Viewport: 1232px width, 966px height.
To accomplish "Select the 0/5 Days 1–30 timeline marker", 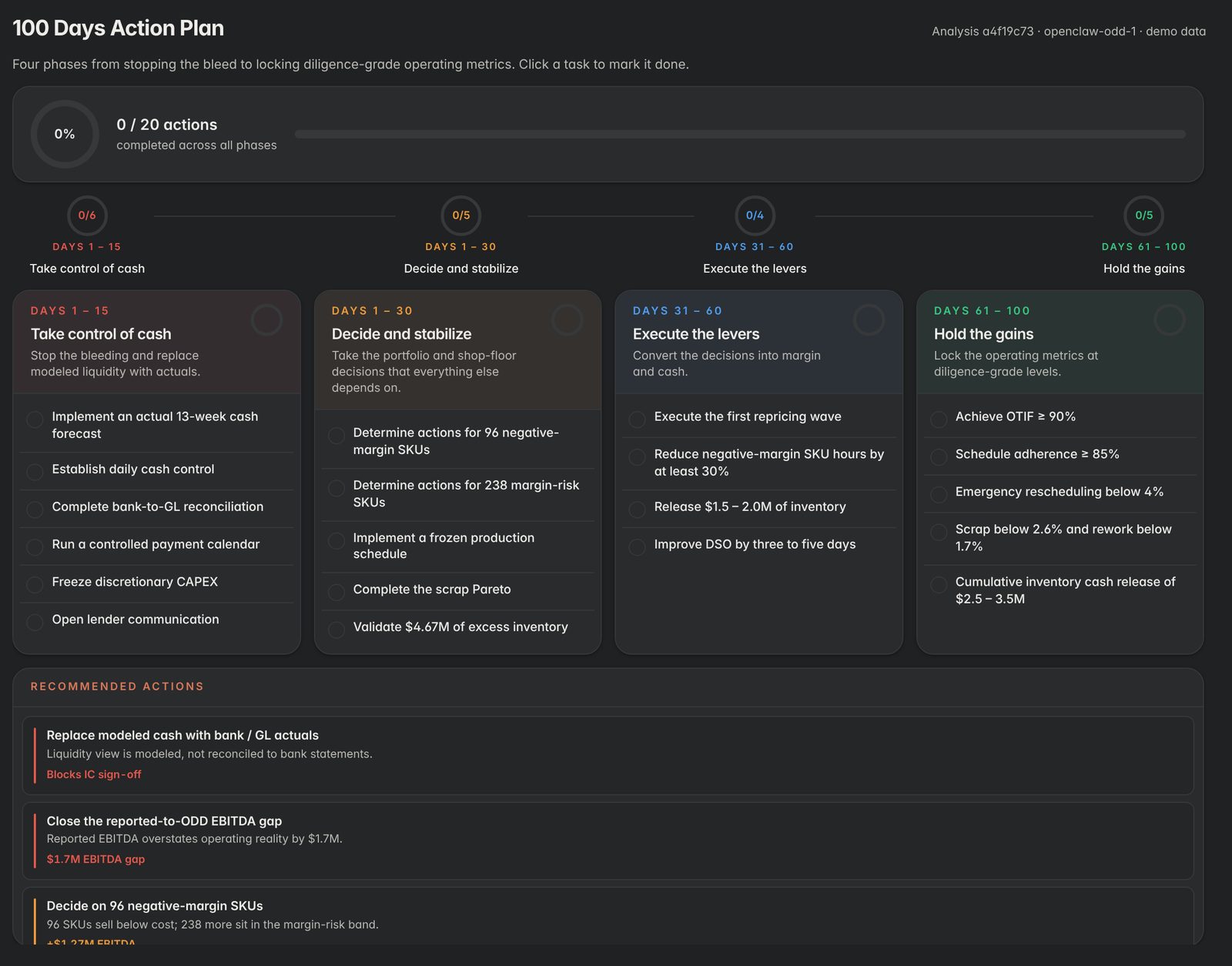I will [461, 216].
